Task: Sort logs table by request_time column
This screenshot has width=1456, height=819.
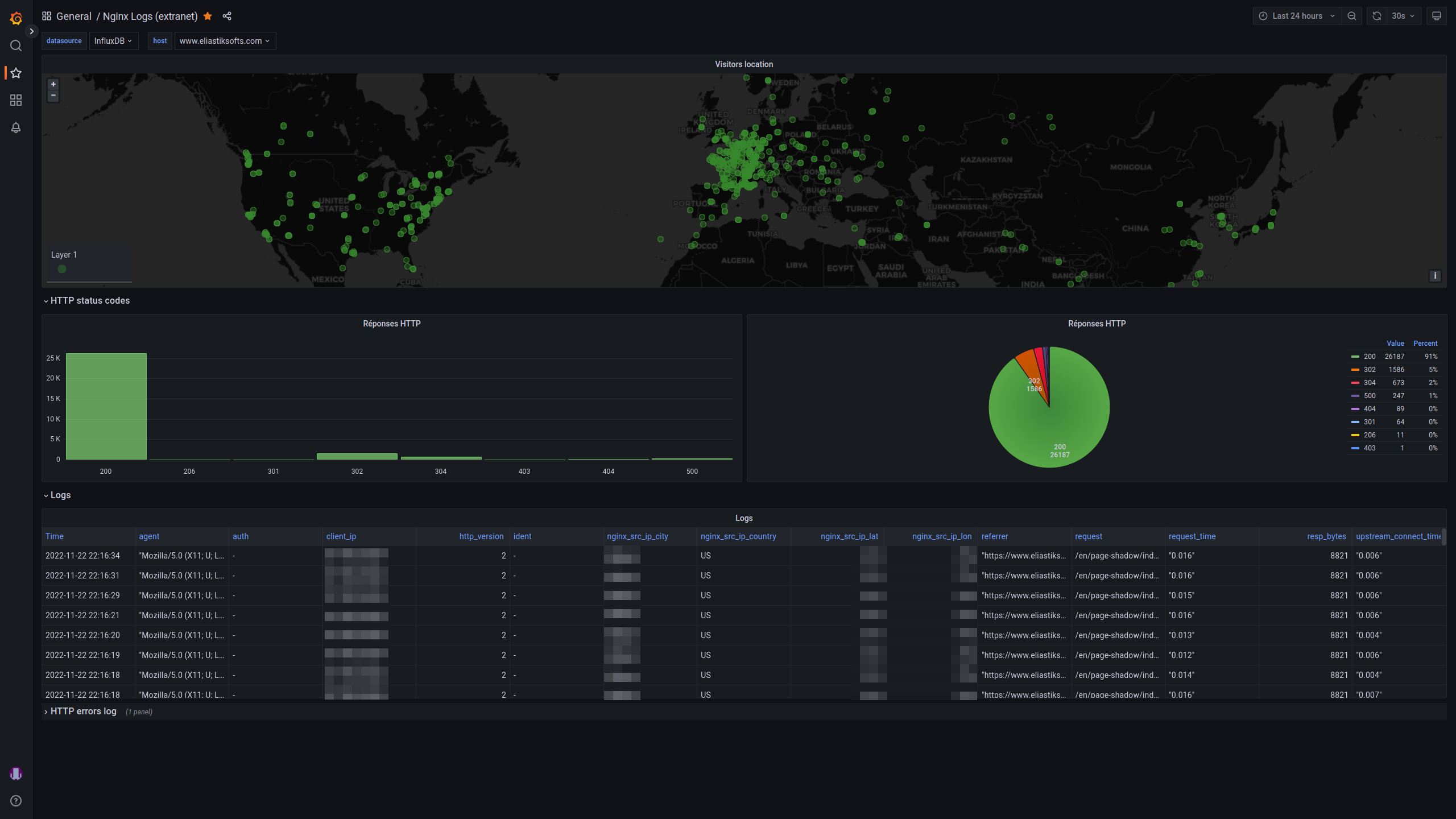Action: [x=1192, y=536]
